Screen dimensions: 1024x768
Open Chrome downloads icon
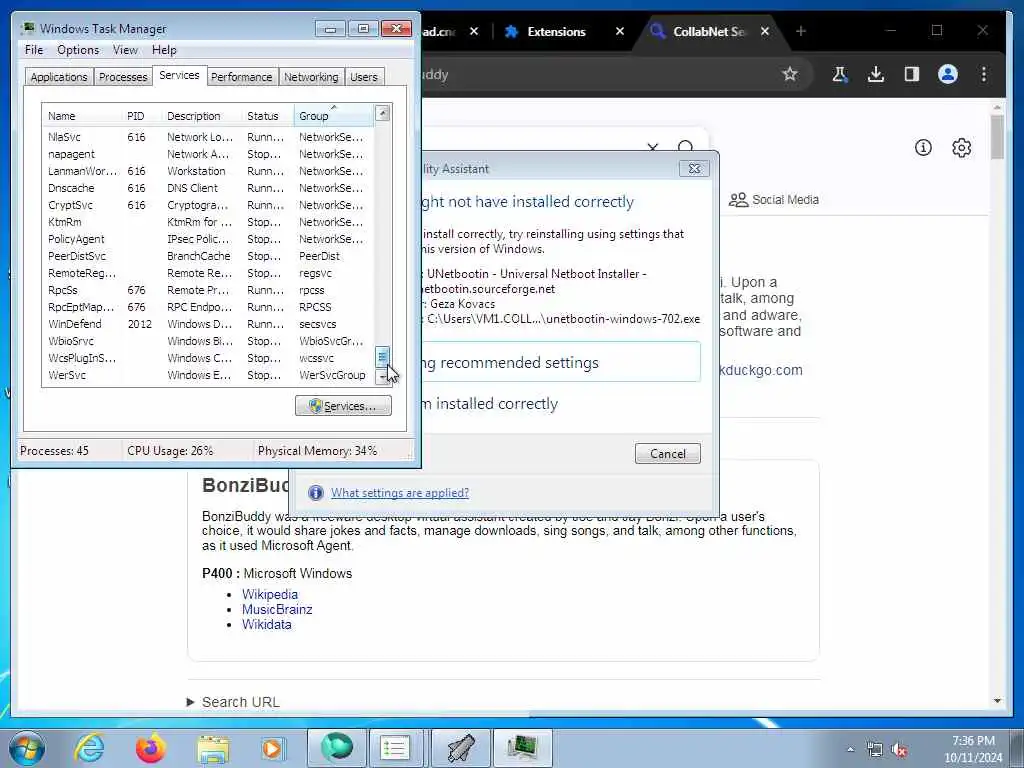coord(876,74)
